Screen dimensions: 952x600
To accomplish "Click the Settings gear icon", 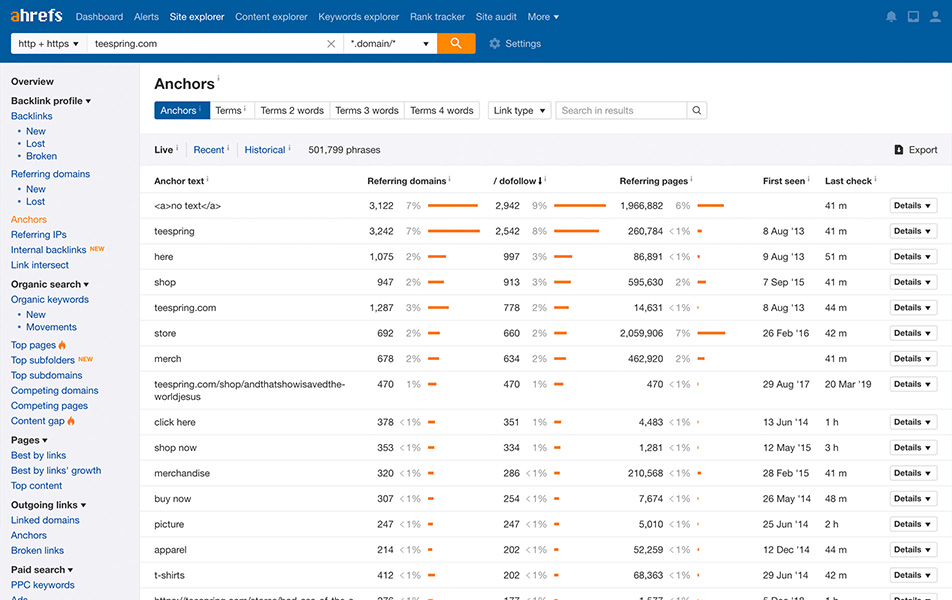I will click(495, 44).
